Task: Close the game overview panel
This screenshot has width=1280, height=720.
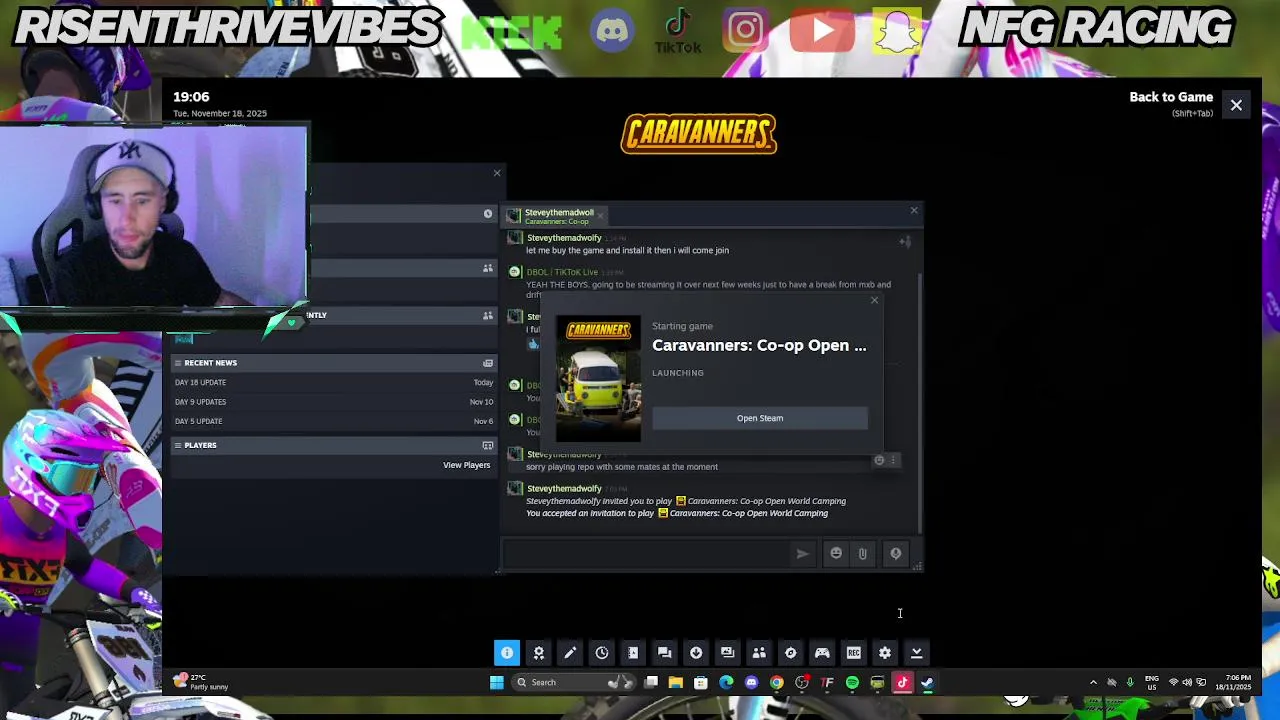Action: tap(497, 173)
